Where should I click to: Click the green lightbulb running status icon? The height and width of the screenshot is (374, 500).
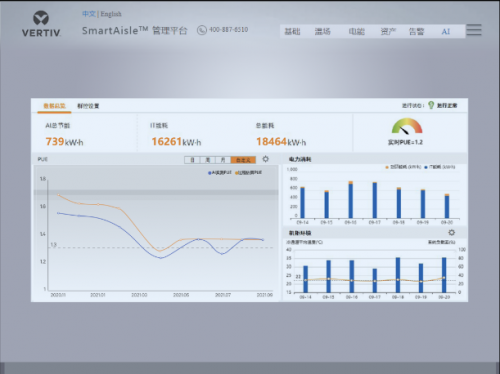pos(431,105)
